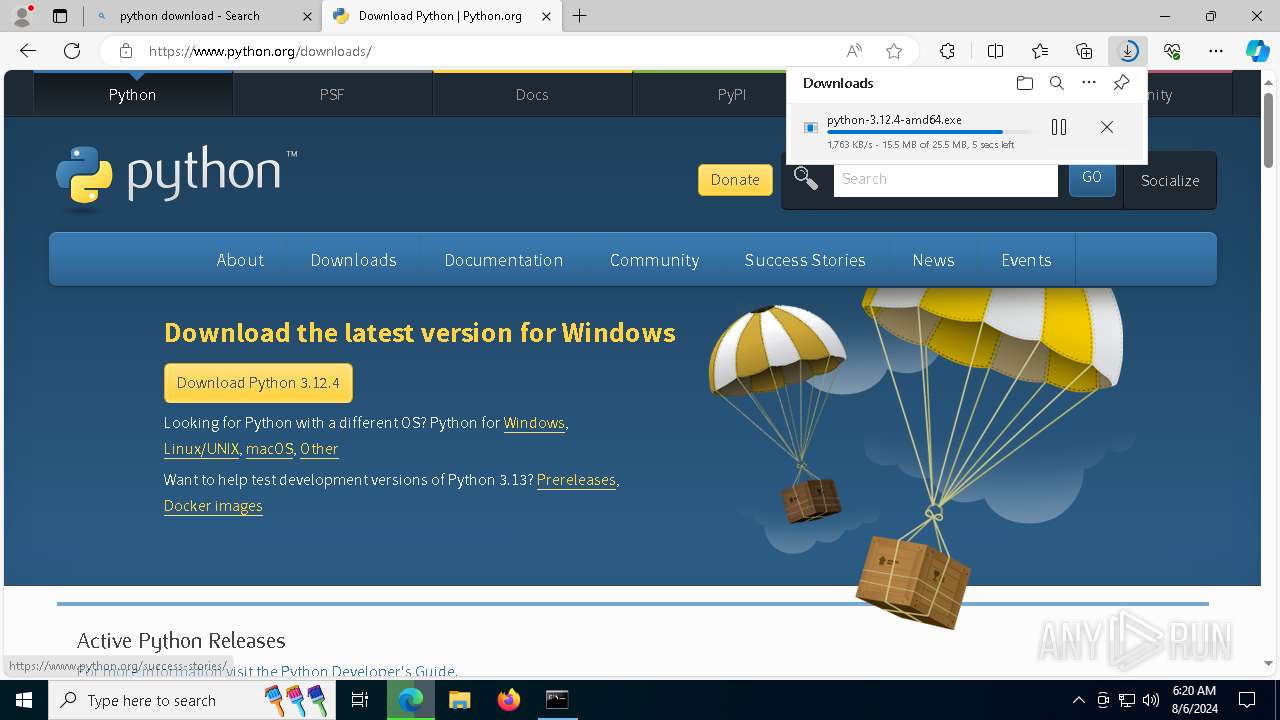Image resolution: width=1280 pixels, height=720 pixels.
Task: Show hidden system tray icons
Action: pyautogui.click(x=1078, y=700)
